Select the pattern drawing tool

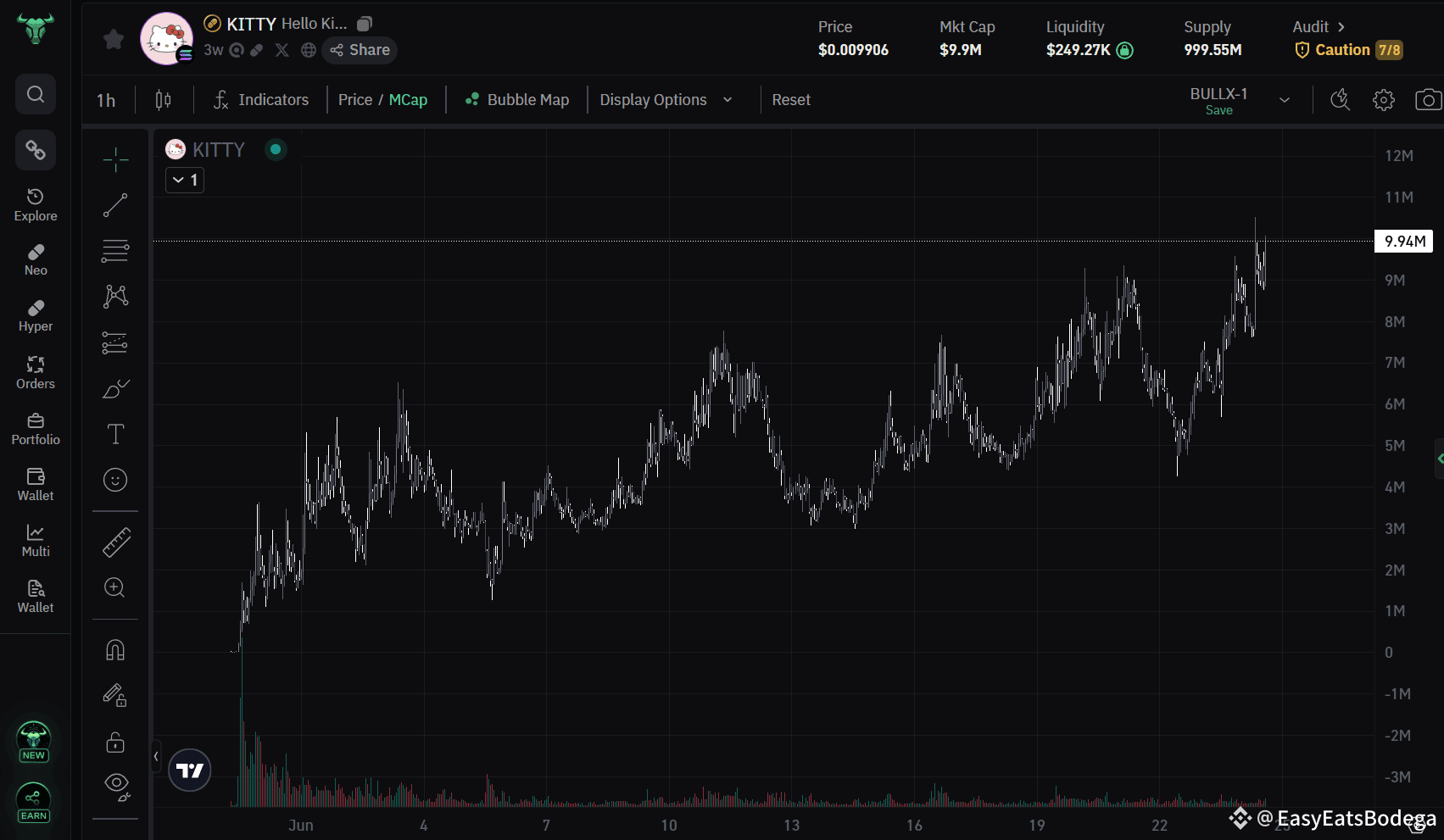pyautogui.click(x=115, y=296)
